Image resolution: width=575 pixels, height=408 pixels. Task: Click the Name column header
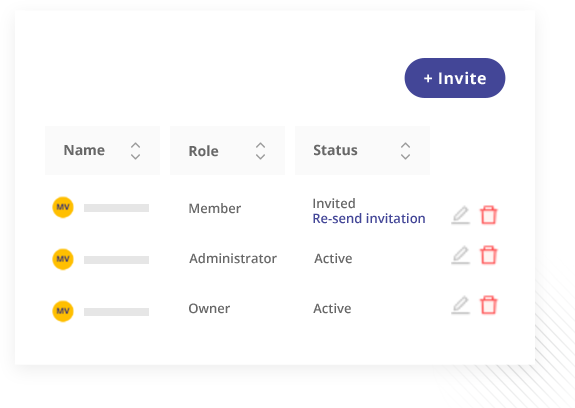pos(103,150)
